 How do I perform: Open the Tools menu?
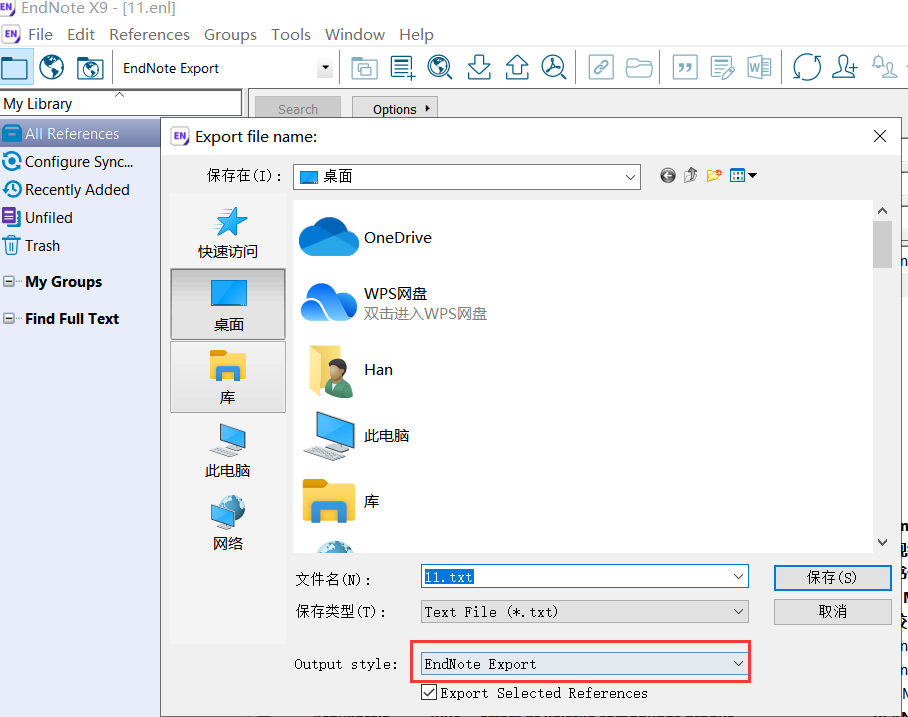(x=291, y=35)
